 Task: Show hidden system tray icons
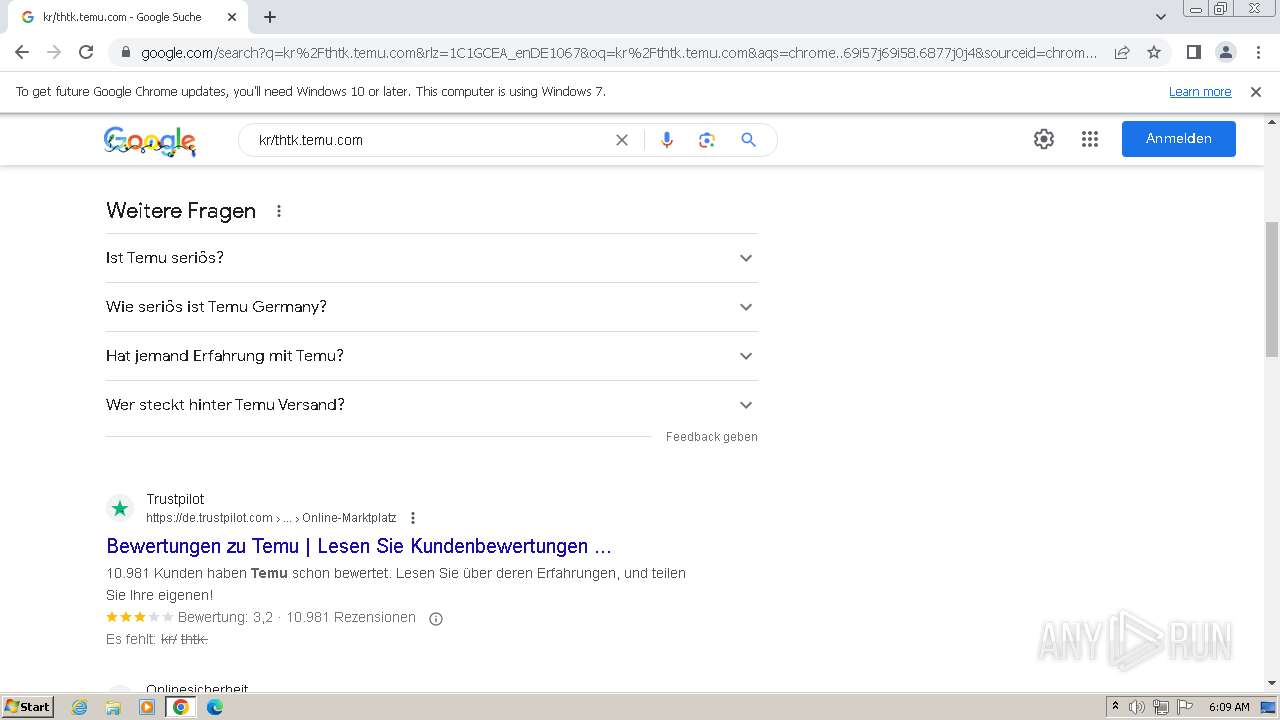[x=1116, y=707]
